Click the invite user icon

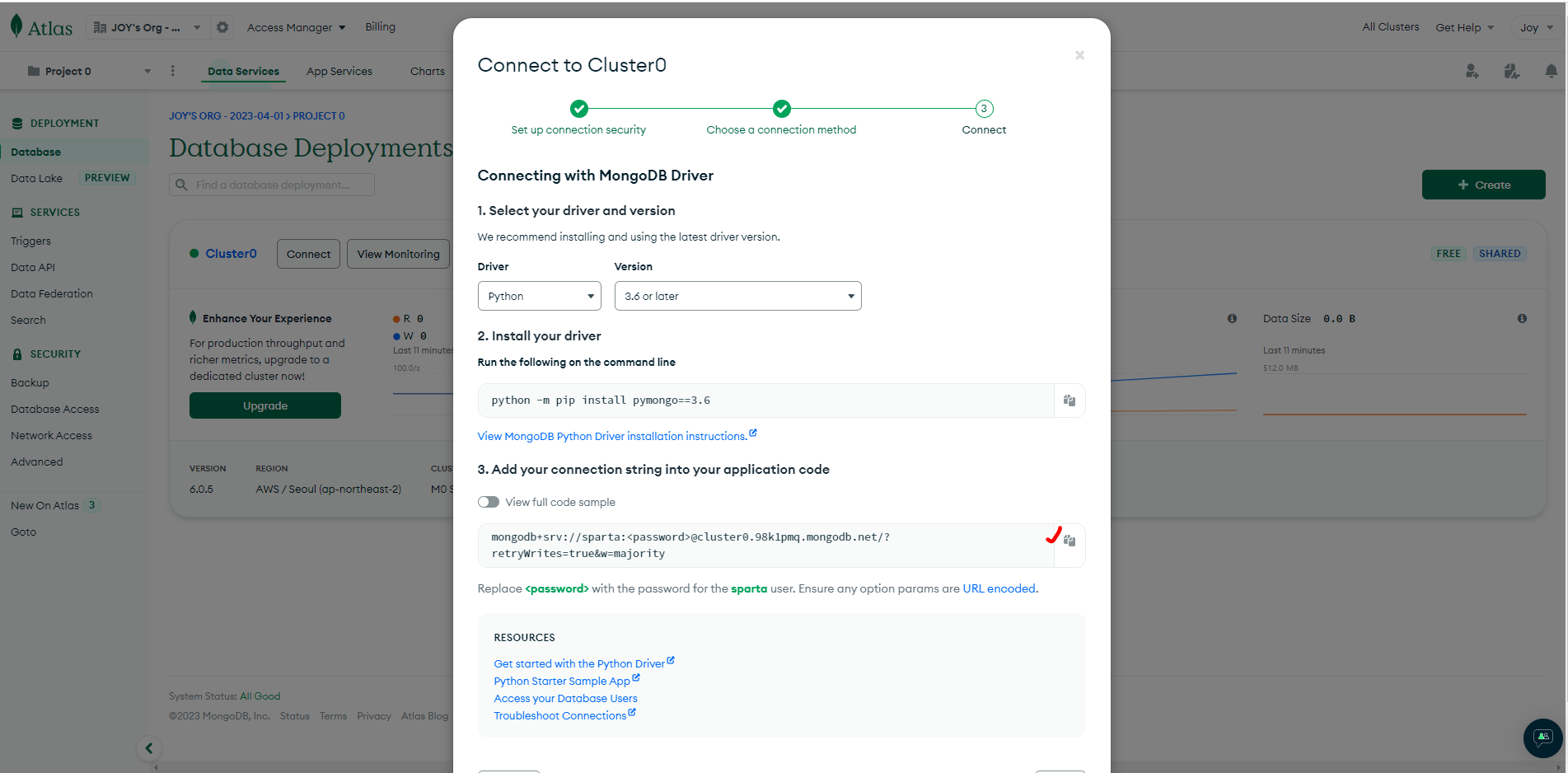[1472, 72]
